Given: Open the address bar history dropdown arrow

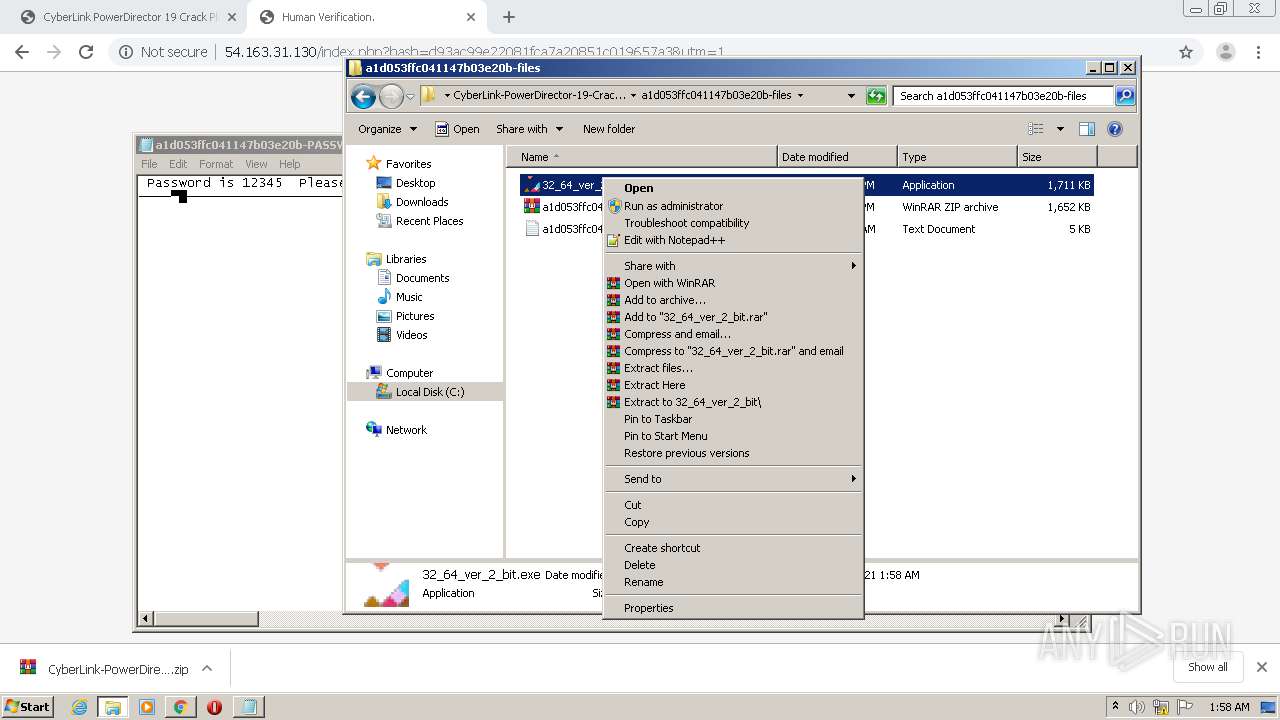Looking at the screenshot, I should pyautogui.click(x=851, y=96).
